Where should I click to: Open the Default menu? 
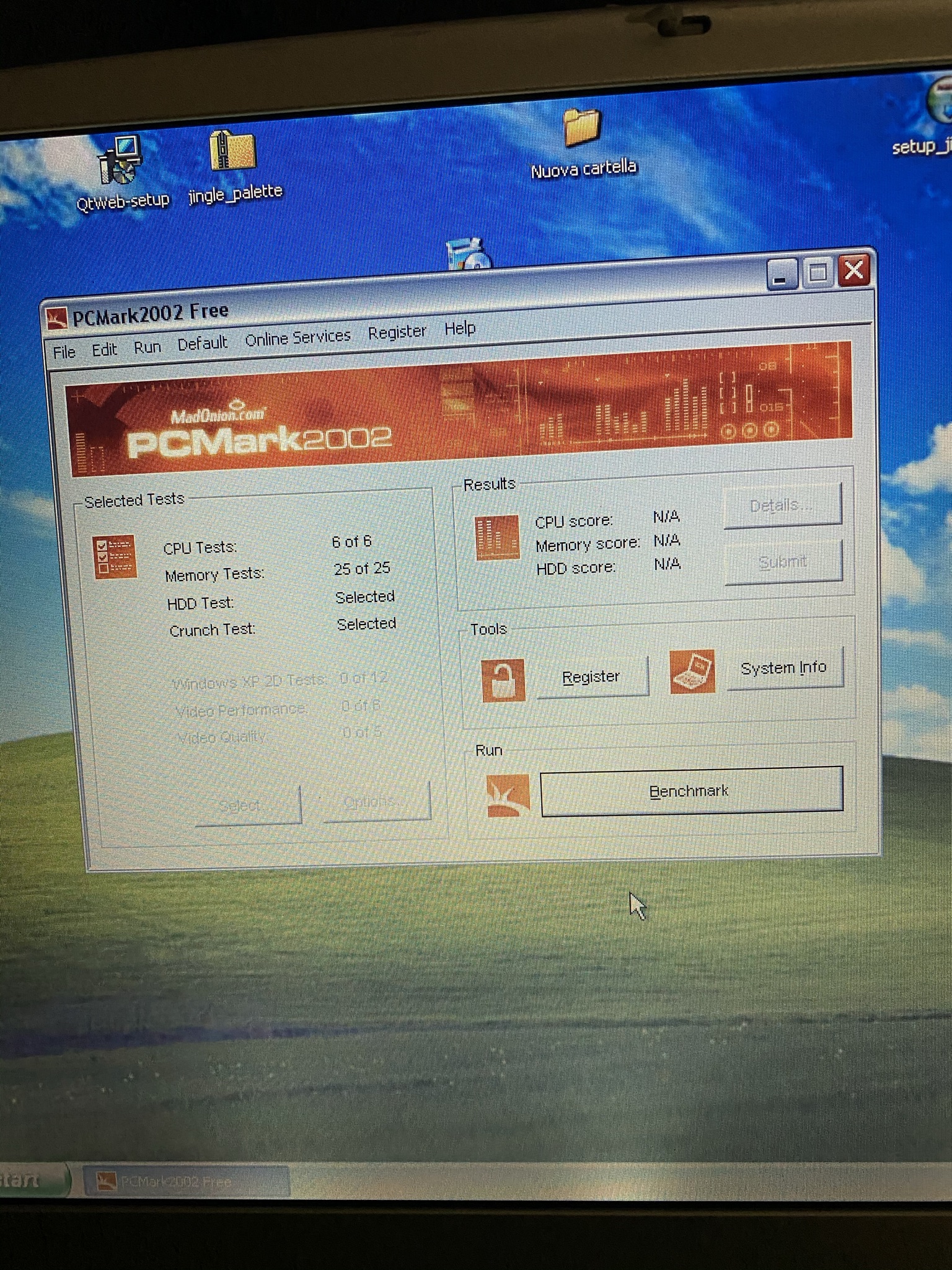click(202, 343)
